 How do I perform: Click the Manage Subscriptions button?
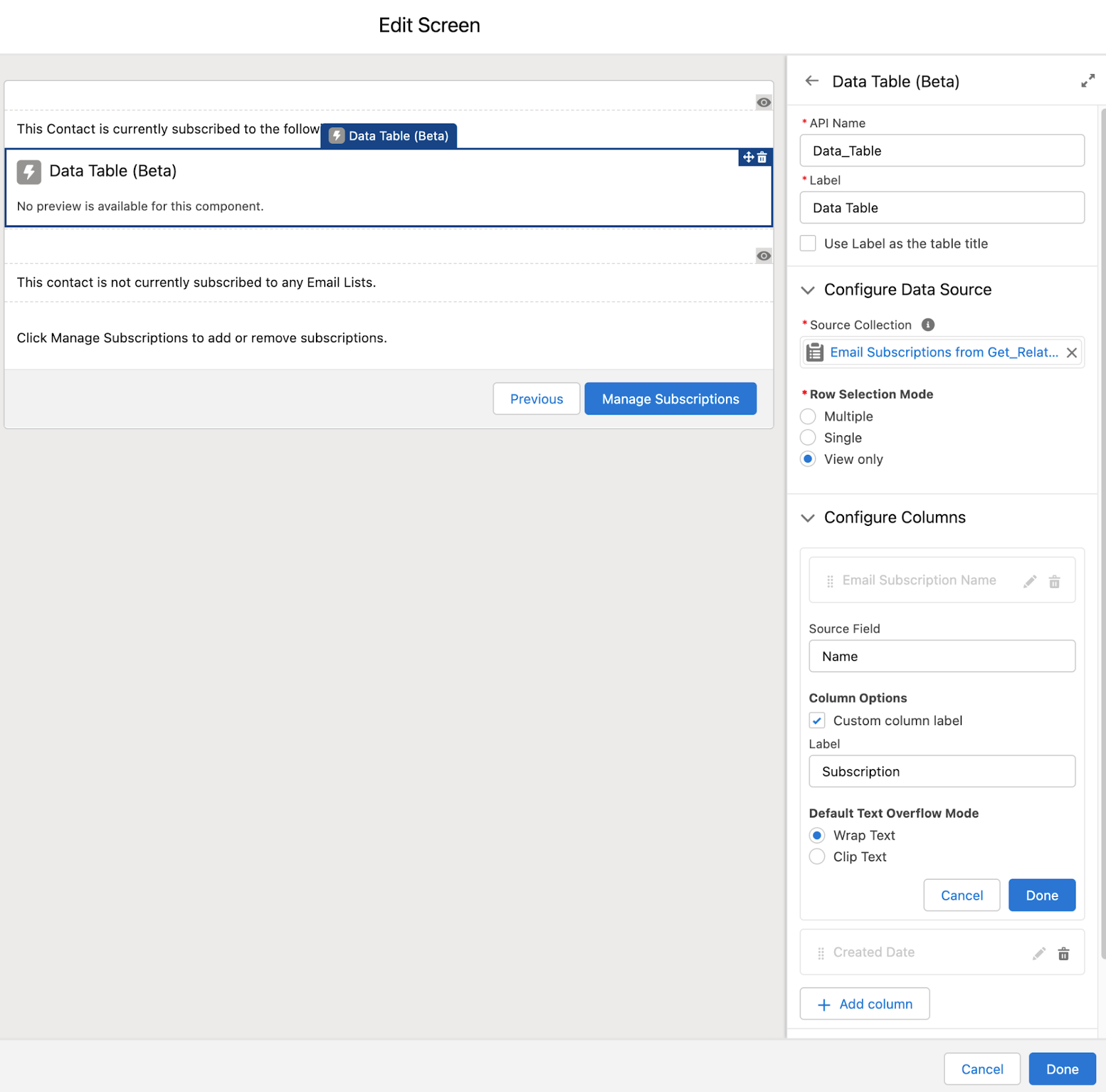[x=669, y=399]
